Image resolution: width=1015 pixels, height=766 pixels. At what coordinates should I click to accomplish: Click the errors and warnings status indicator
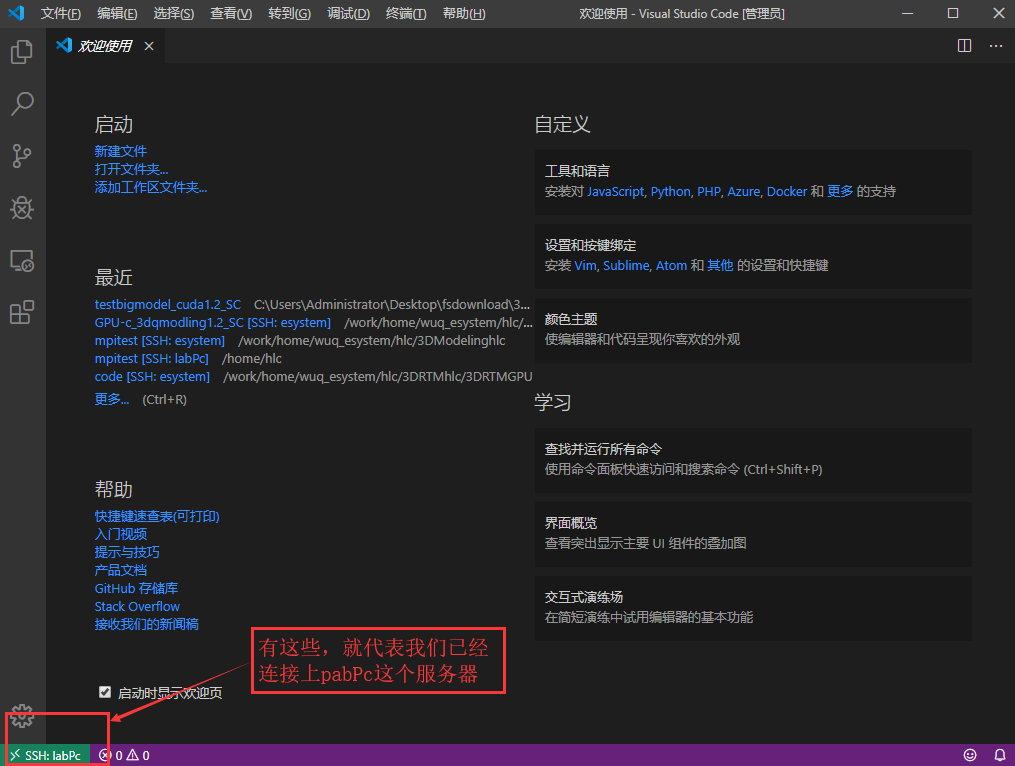click(x=124, y=755)
